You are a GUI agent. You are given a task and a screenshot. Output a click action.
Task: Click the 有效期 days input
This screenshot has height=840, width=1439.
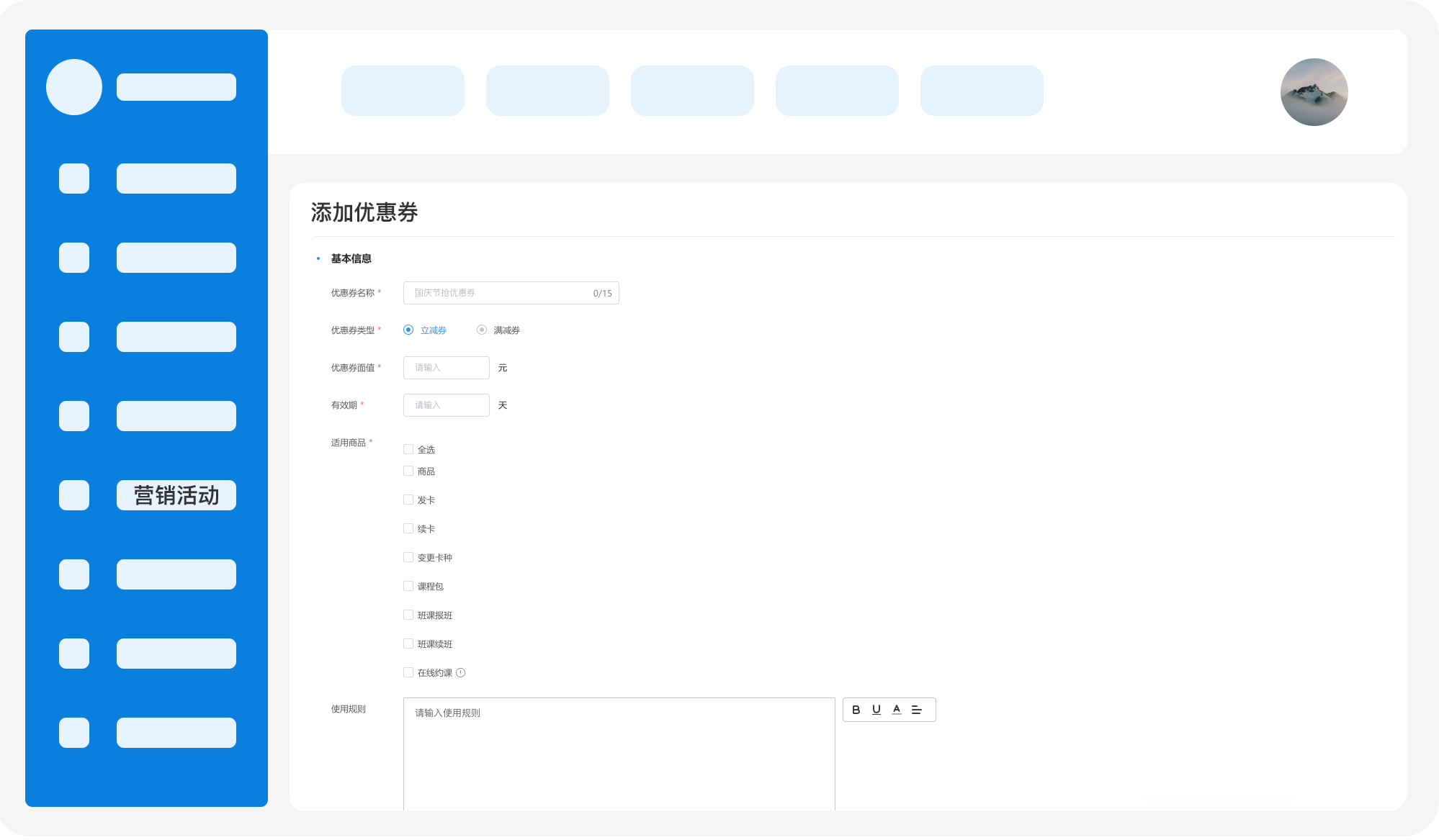(x=446, y=405)
